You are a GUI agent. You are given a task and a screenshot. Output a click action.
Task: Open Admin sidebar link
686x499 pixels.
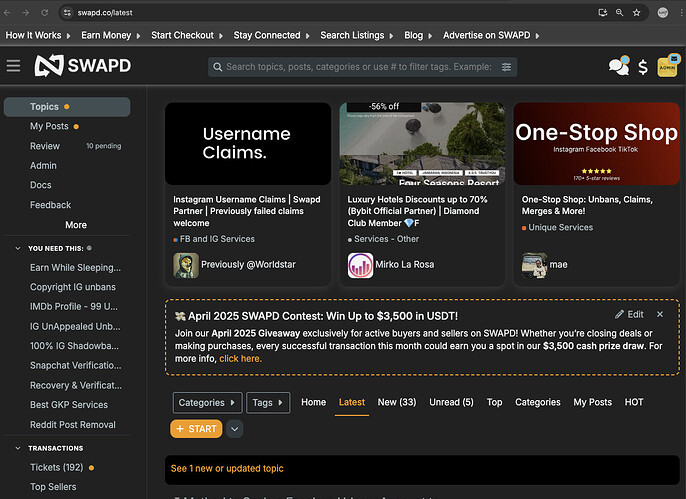tap(43, 166)
